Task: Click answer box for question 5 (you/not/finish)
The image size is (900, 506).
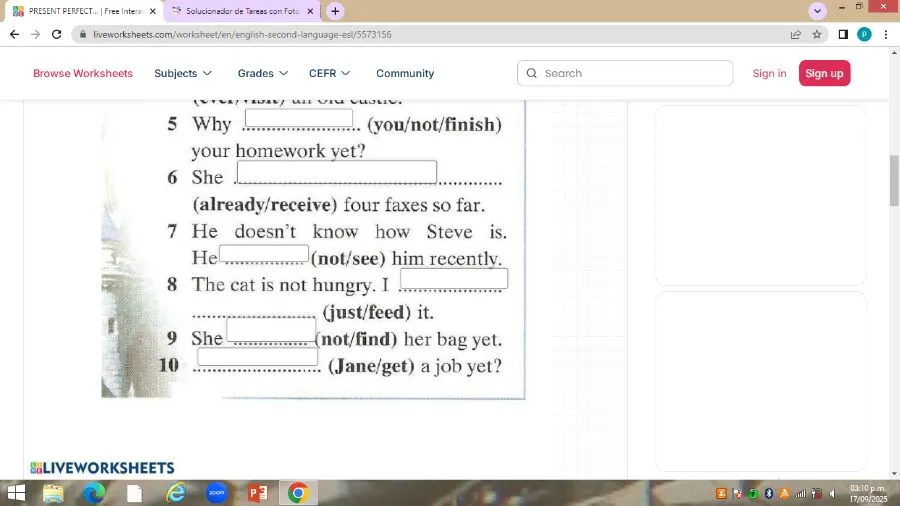Action: click(299, 118)
